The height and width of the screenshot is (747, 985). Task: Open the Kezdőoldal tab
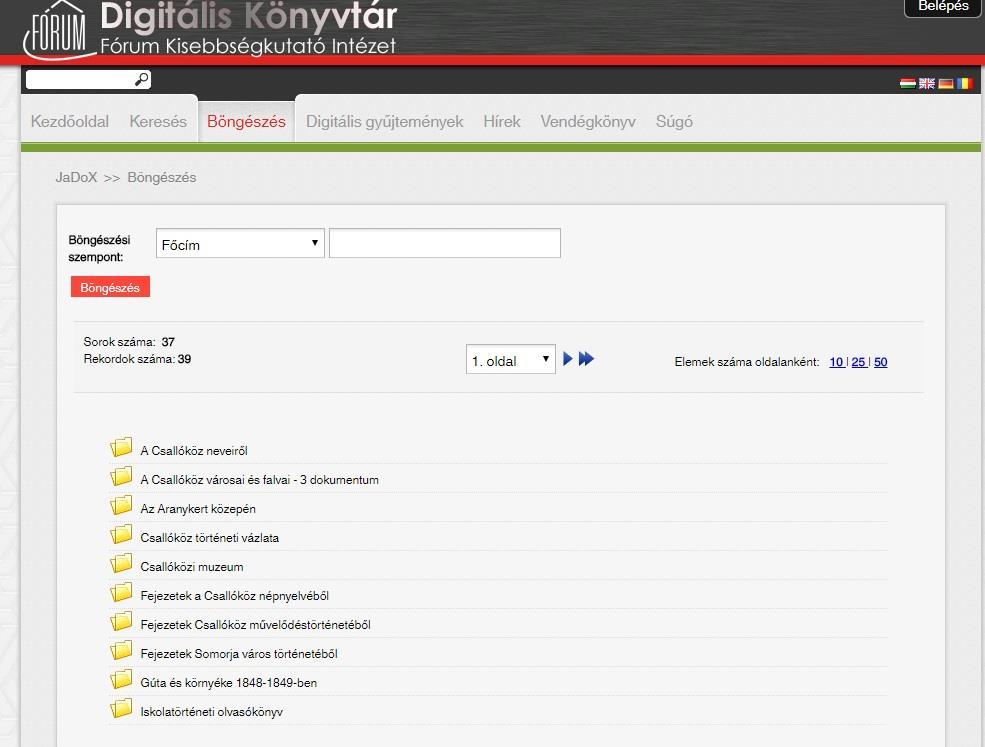[x=70, y=121]
